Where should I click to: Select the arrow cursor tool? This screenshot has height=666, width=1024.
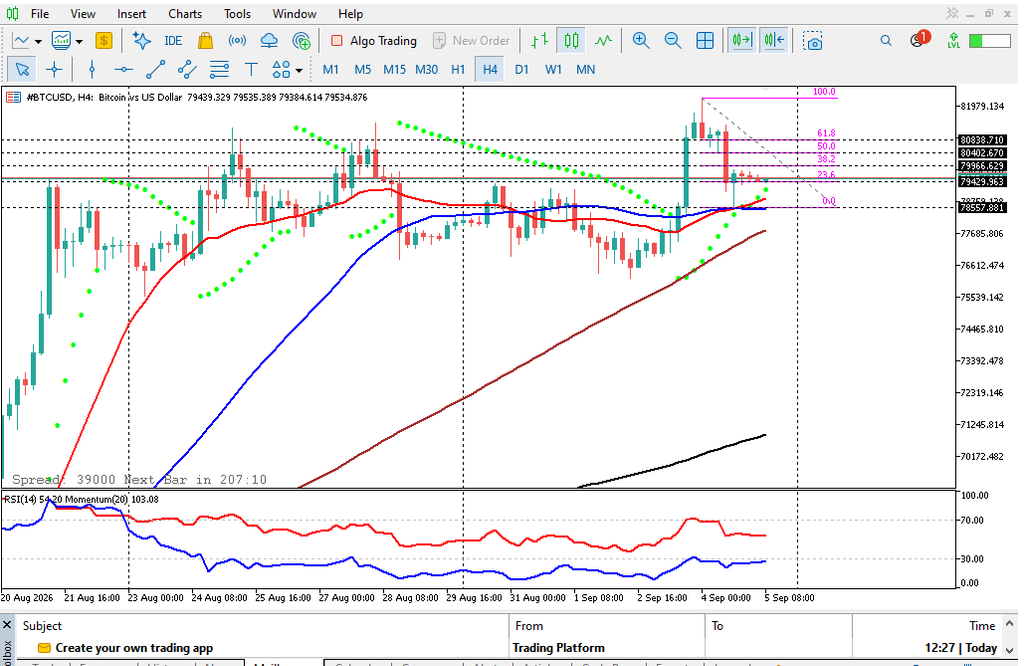22,69
